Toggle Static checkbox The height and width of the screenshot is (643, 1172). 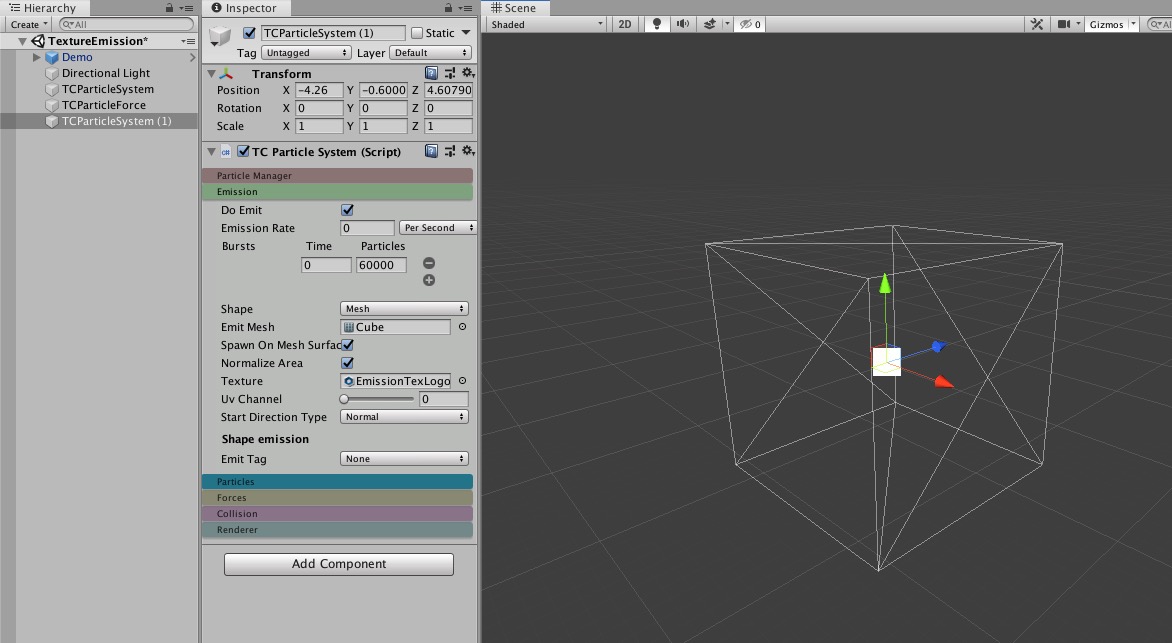pos(417,33)
